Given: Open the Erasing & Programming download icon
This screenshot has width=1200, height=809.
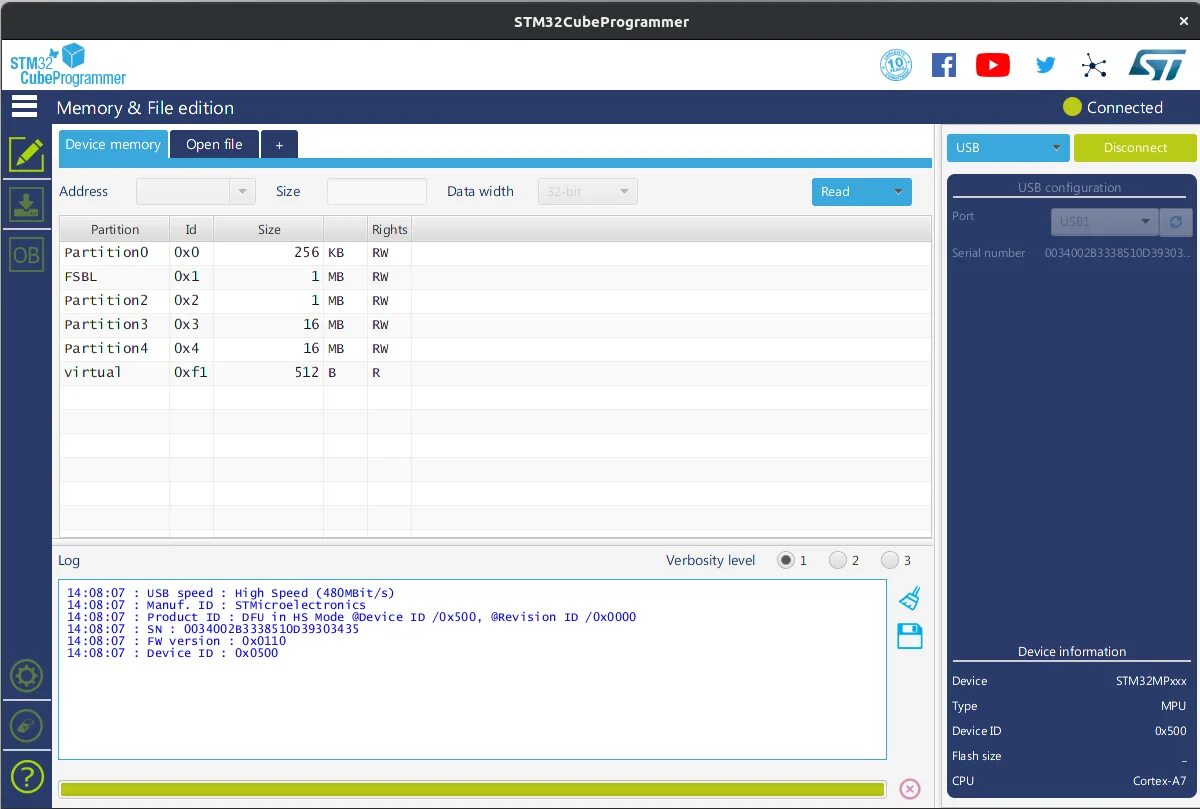Looking at the screenshot, I should point(26,204).
